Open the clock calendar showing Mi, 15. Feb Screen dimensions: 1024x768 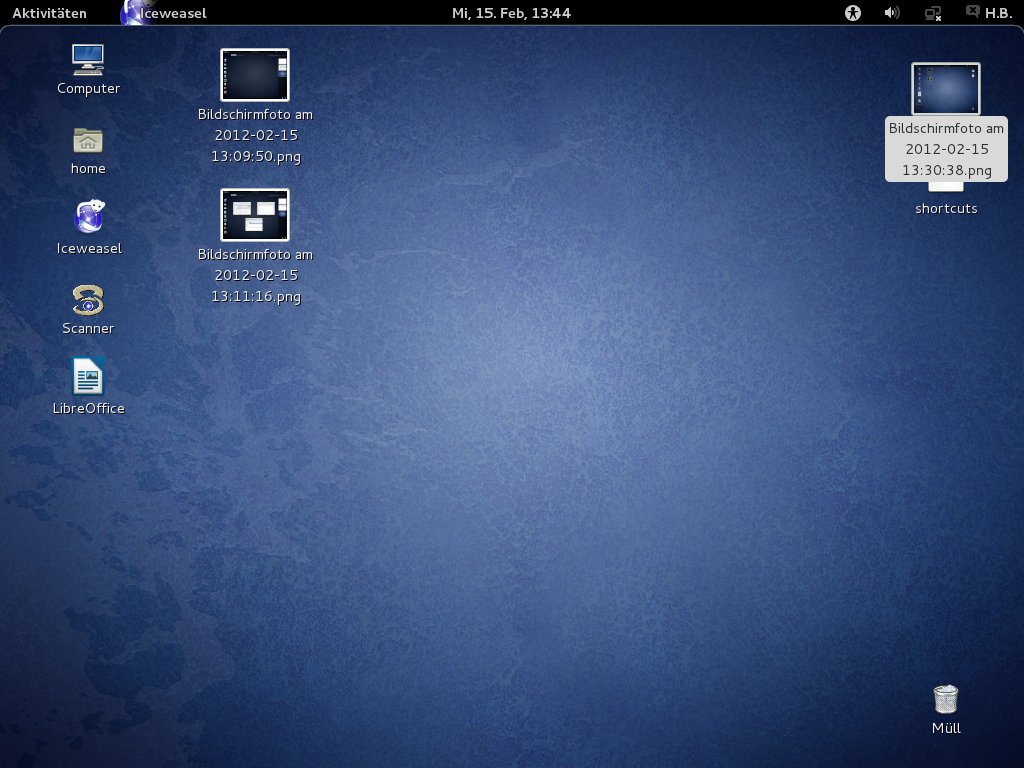tap(511, 13)
